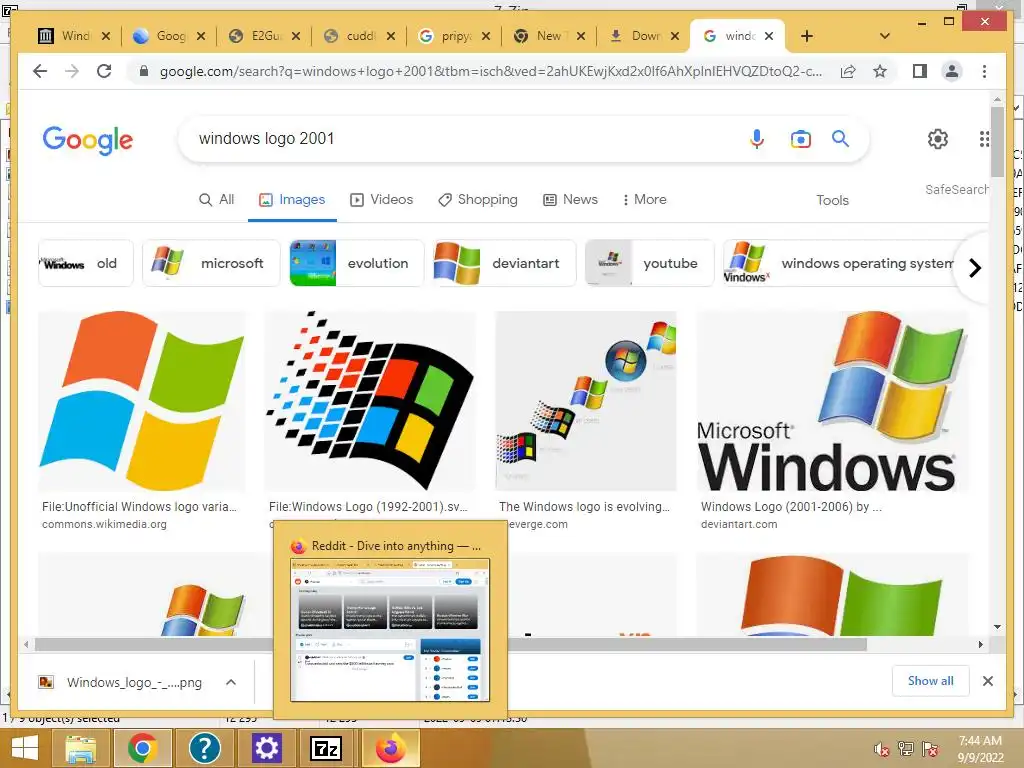Open the Unofficial Windows logo variant image
The height and width of the screenshot is (768, 1024).
point(142,401)
